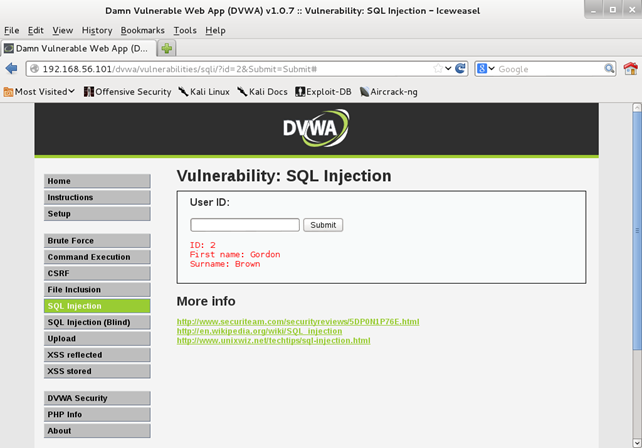The height and width of the screenshot is (448, 642).
Task: Click the browser back arrow button
Action: 12,69
